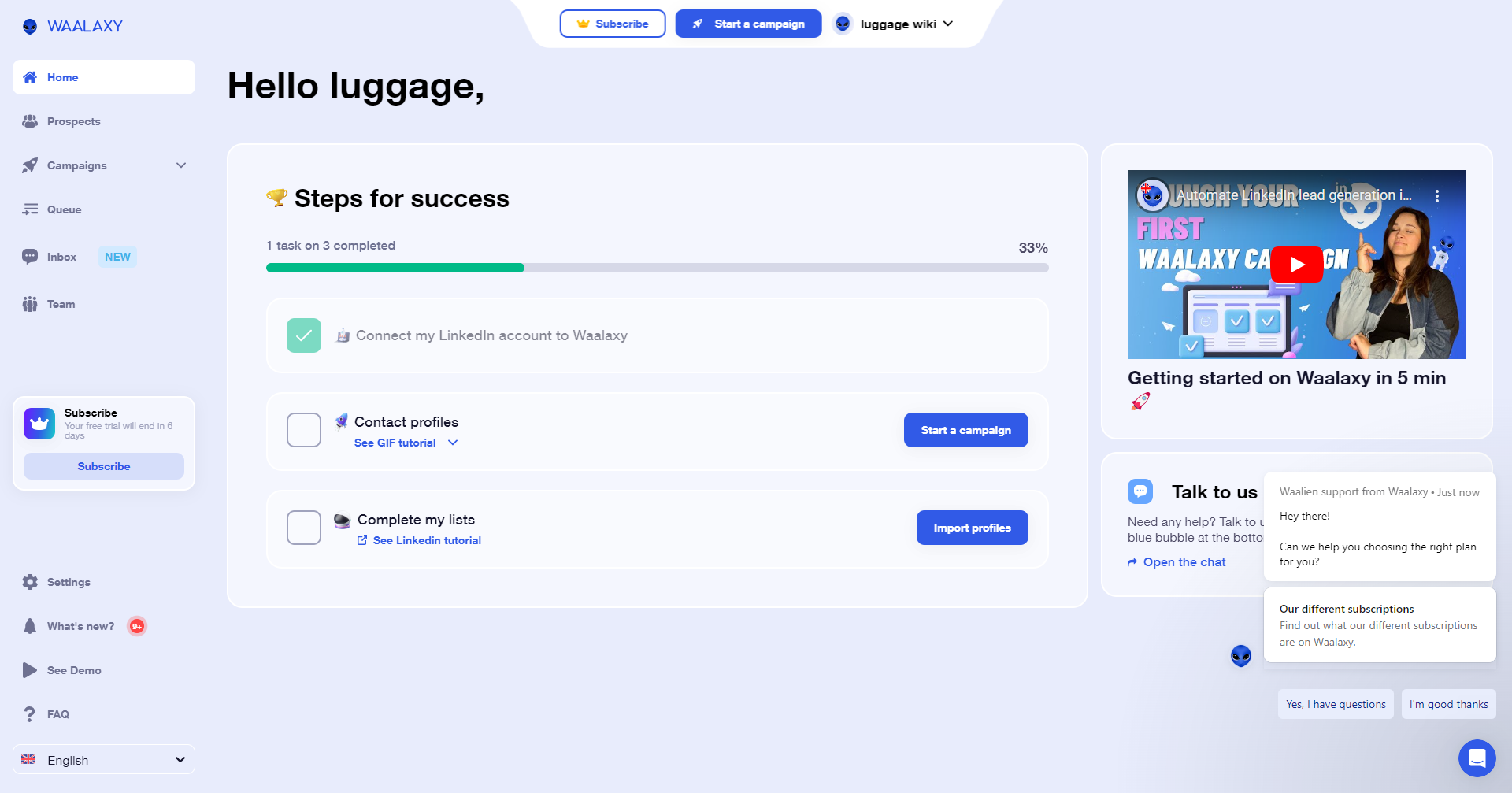This screenshot has width=1512, height=793.
Task: Open the Our different subscriptions card
Action: pyautogui.click(x=1380, y=625)
